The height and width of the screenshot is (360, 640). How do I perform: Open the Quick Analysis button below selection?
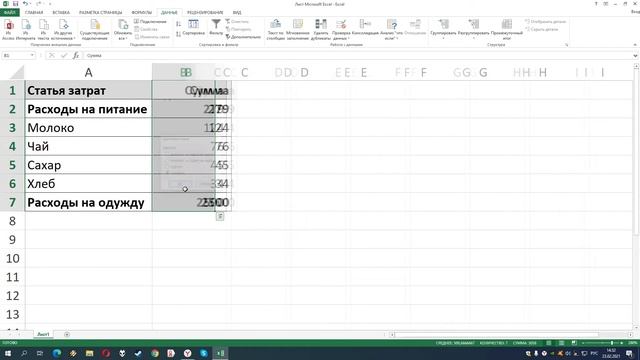click(220, 216)
